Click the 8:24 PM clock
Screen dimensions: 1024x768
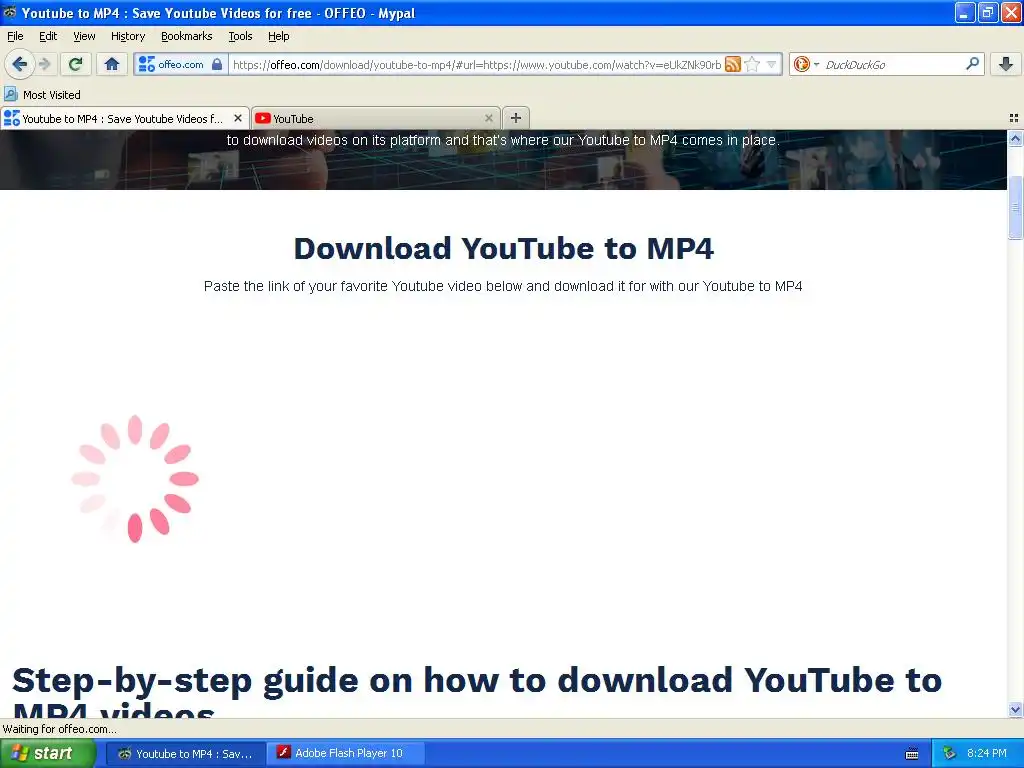click(987, 753)
